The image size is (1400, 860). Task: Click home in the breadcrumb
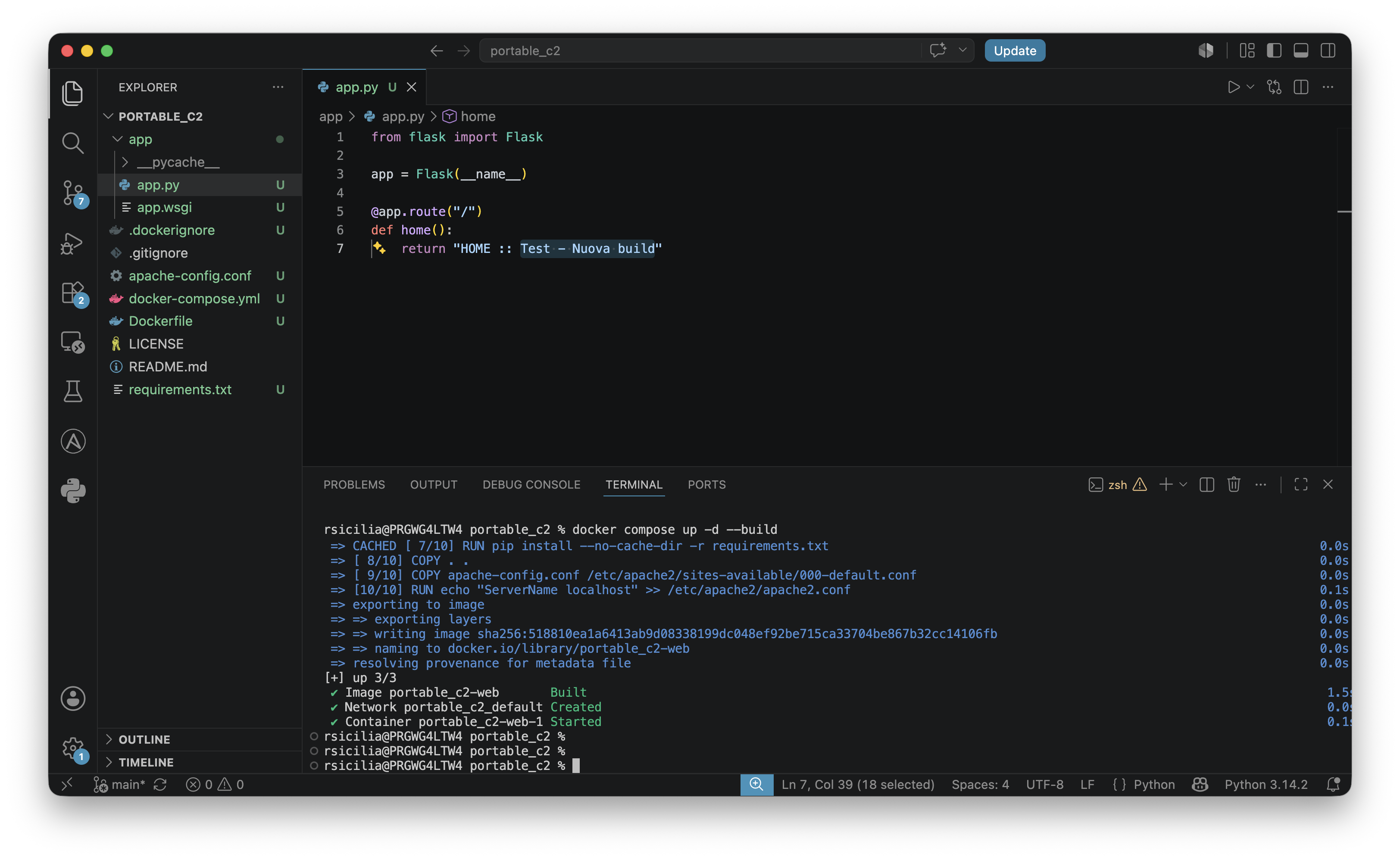coord(477,116)
